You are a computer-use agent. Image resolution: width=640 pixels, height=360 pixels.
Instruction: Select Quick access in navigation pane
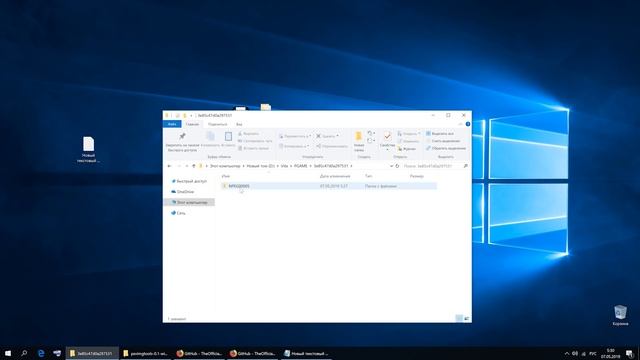pyautogui.click(x=189, y=181)
